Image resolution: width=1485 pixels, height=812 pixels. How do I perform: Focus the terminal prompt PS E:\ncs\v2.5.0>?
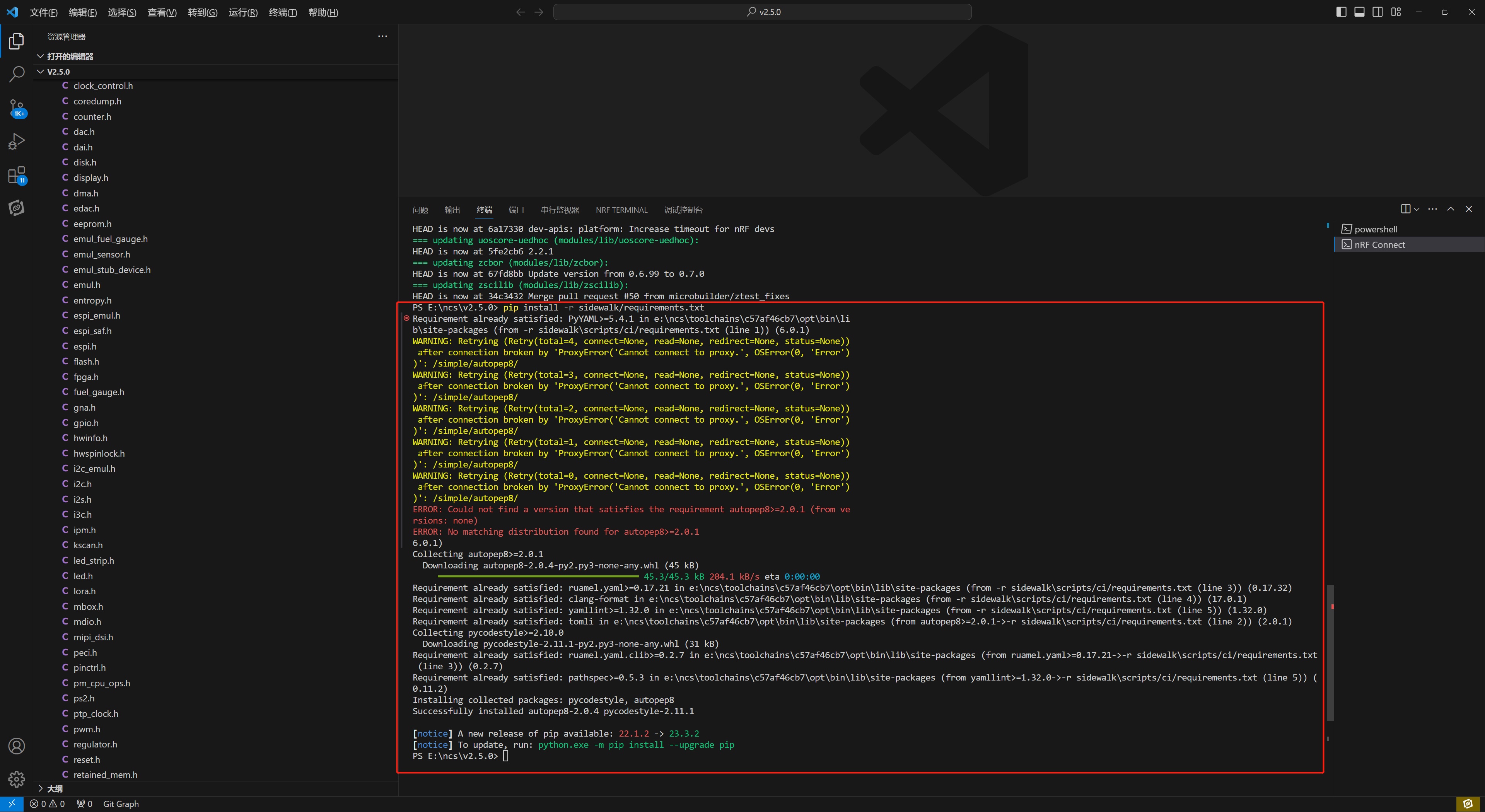pos(456,756)
